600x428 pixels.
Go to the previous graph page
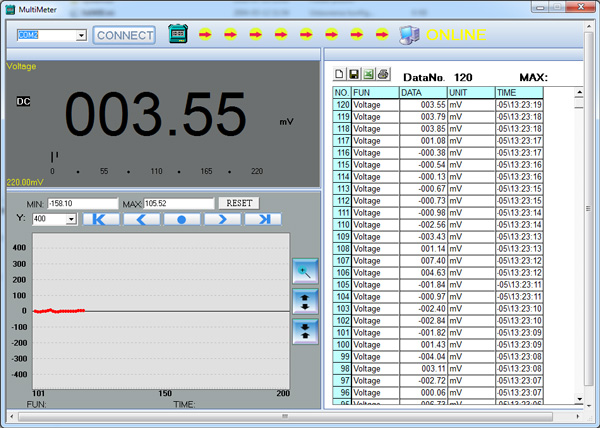click(141, 219)
